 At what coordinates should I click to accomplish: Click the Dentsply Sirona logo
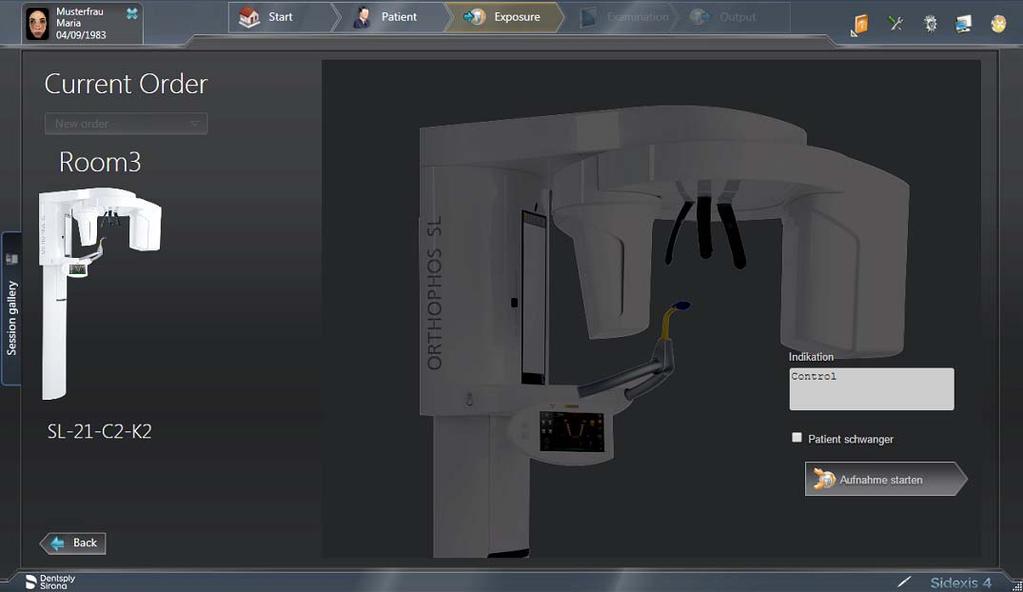pyautogui.click(x=50, y=582)
